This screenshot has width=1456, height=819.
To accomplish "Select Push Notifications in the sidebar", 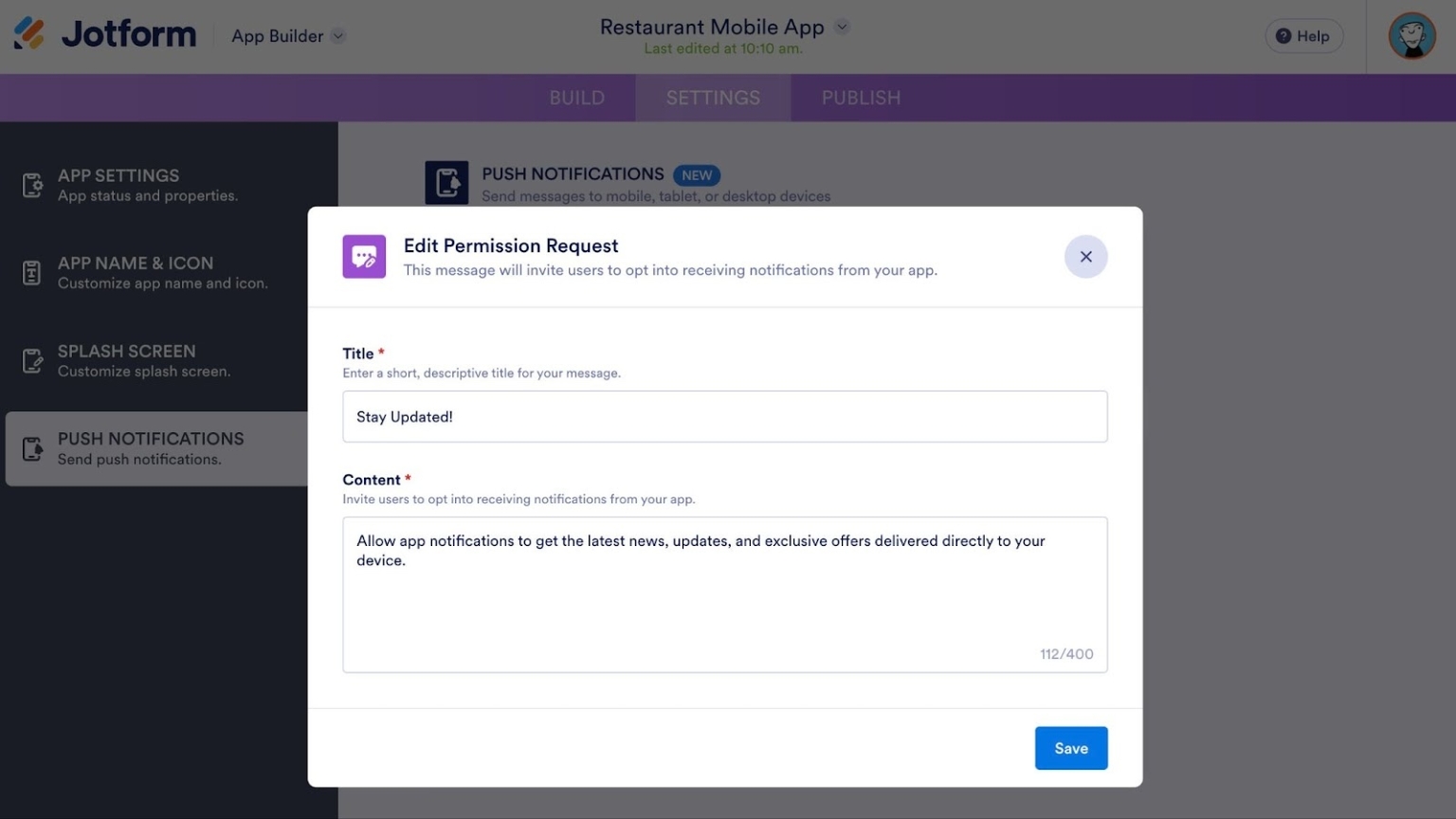I will [x=151, y=447].
